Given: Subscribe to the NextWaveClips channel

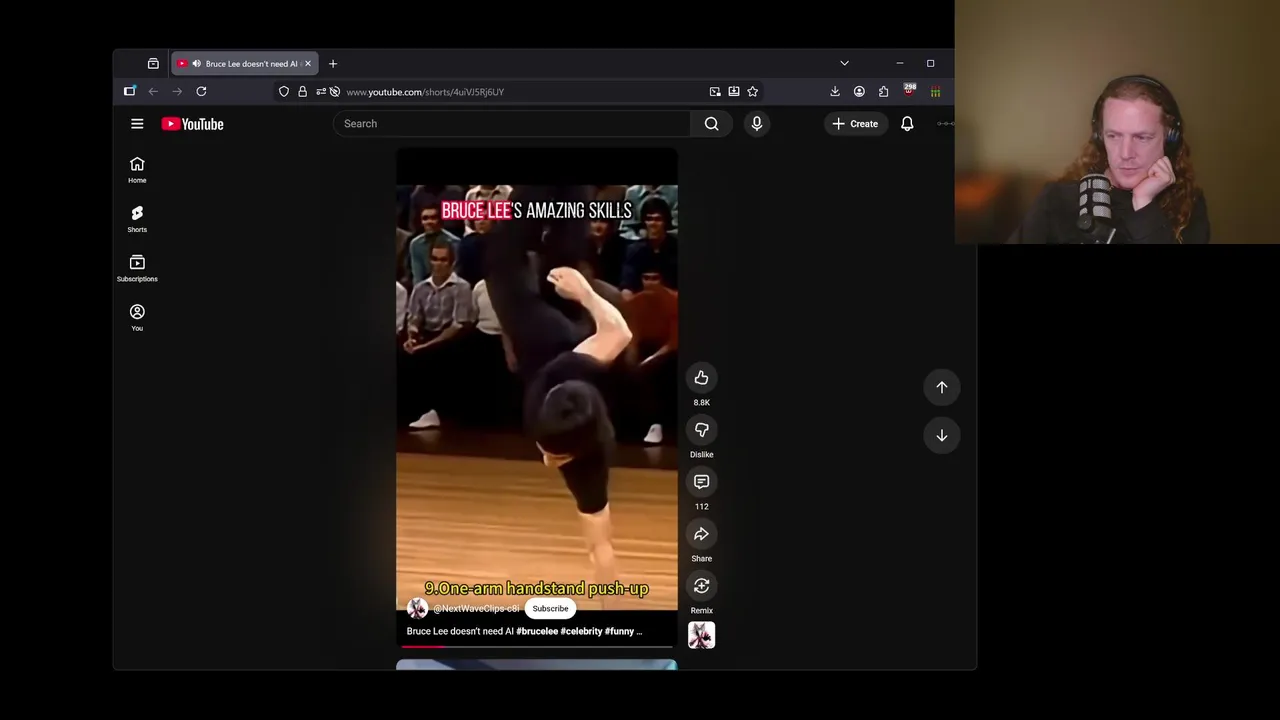Looking at the screenshot, I should (550, 608).
